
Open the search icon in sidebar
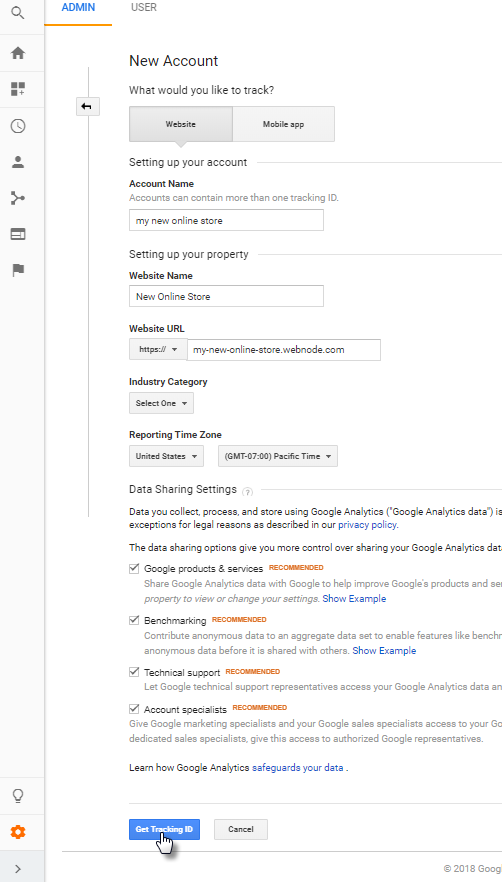tap(18, 13)
